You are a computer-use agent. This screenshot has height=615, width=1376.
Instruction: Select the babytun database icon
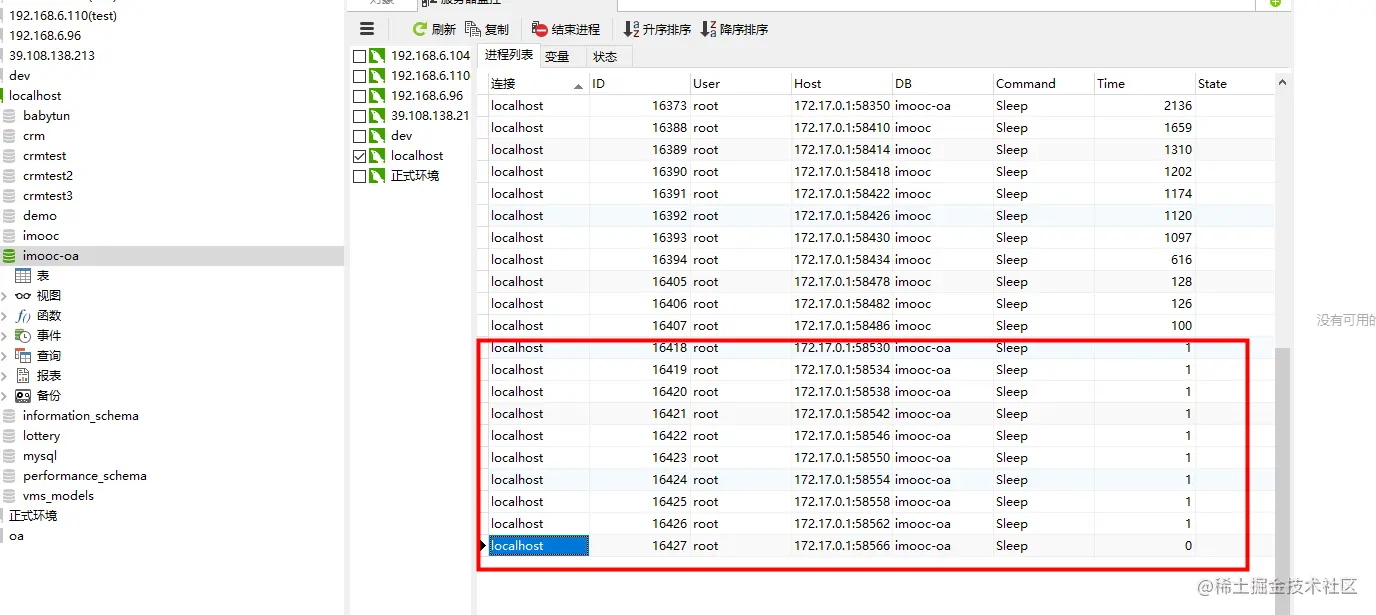10,116
